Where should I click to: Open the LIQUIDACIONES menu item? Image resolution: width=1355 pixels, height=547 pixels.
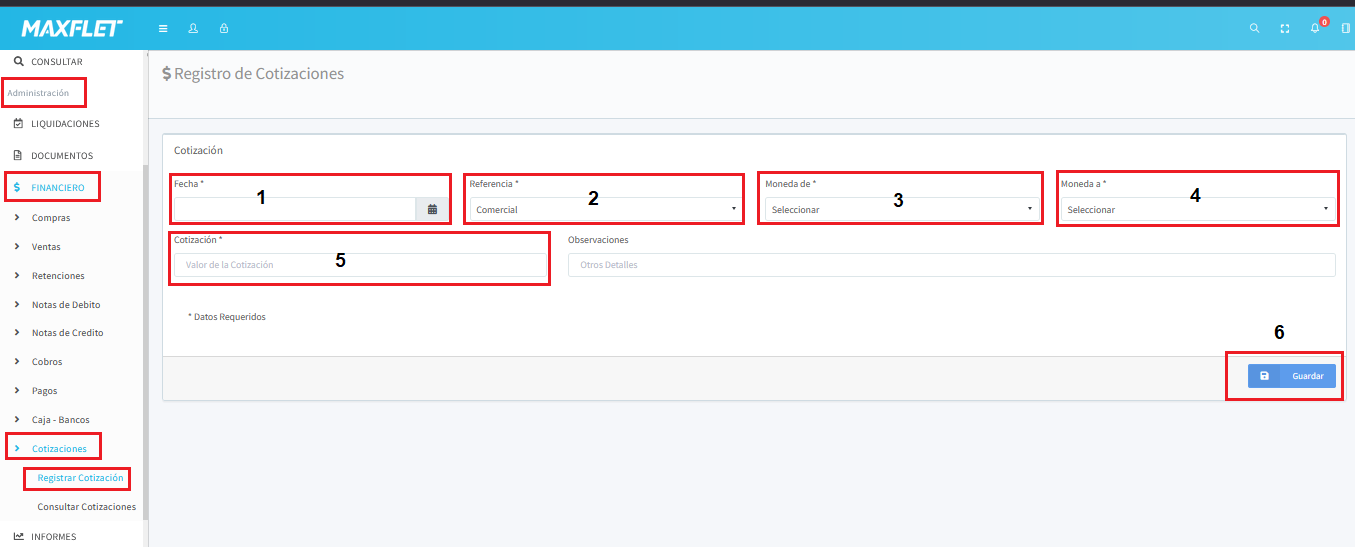[x=65, y=124]
